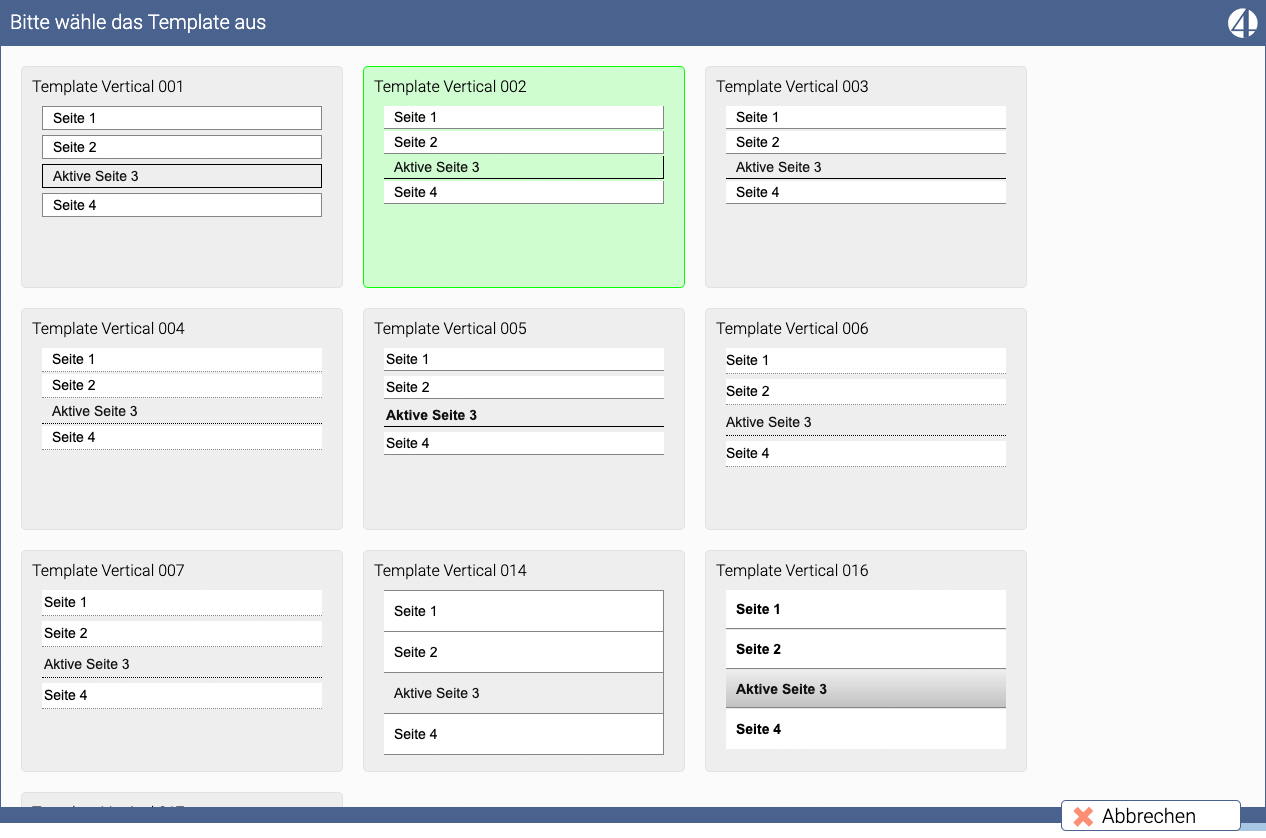Click Aktive Seite 3 in Template Vertical 002

click(x=524, y=167)
